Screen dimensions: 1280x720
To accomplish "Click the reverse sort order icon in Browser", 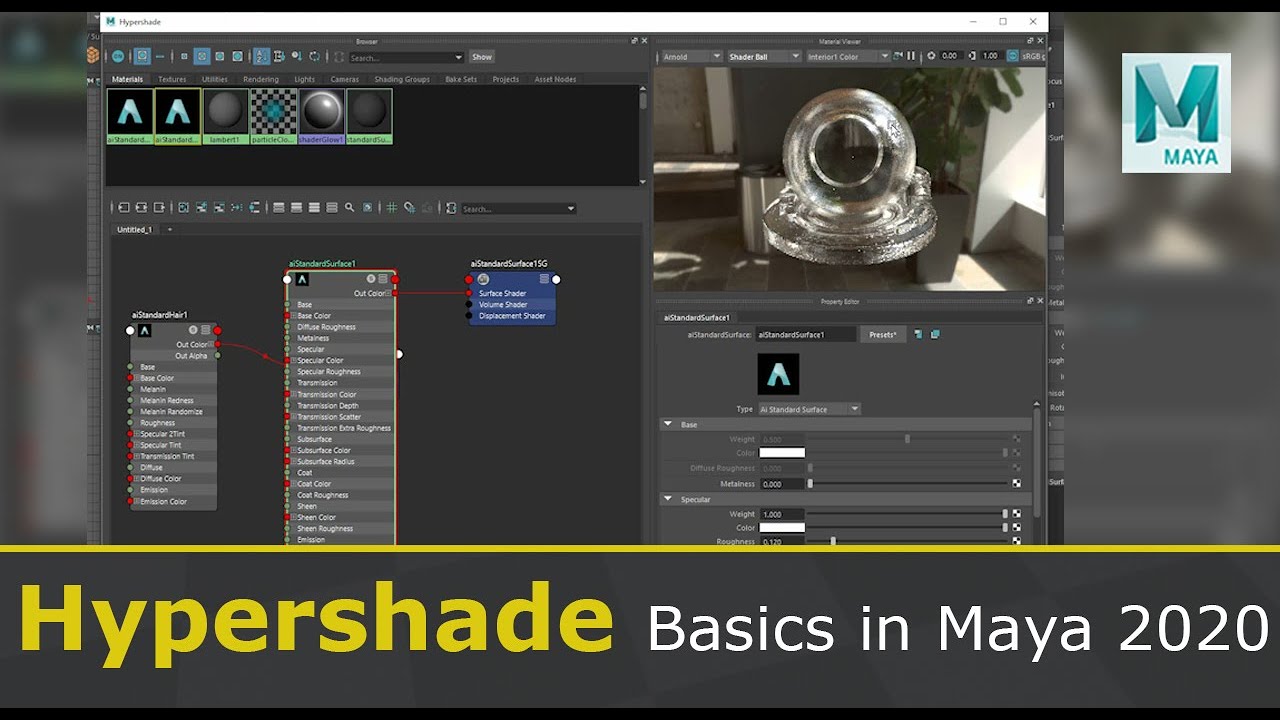I will 315,57.
